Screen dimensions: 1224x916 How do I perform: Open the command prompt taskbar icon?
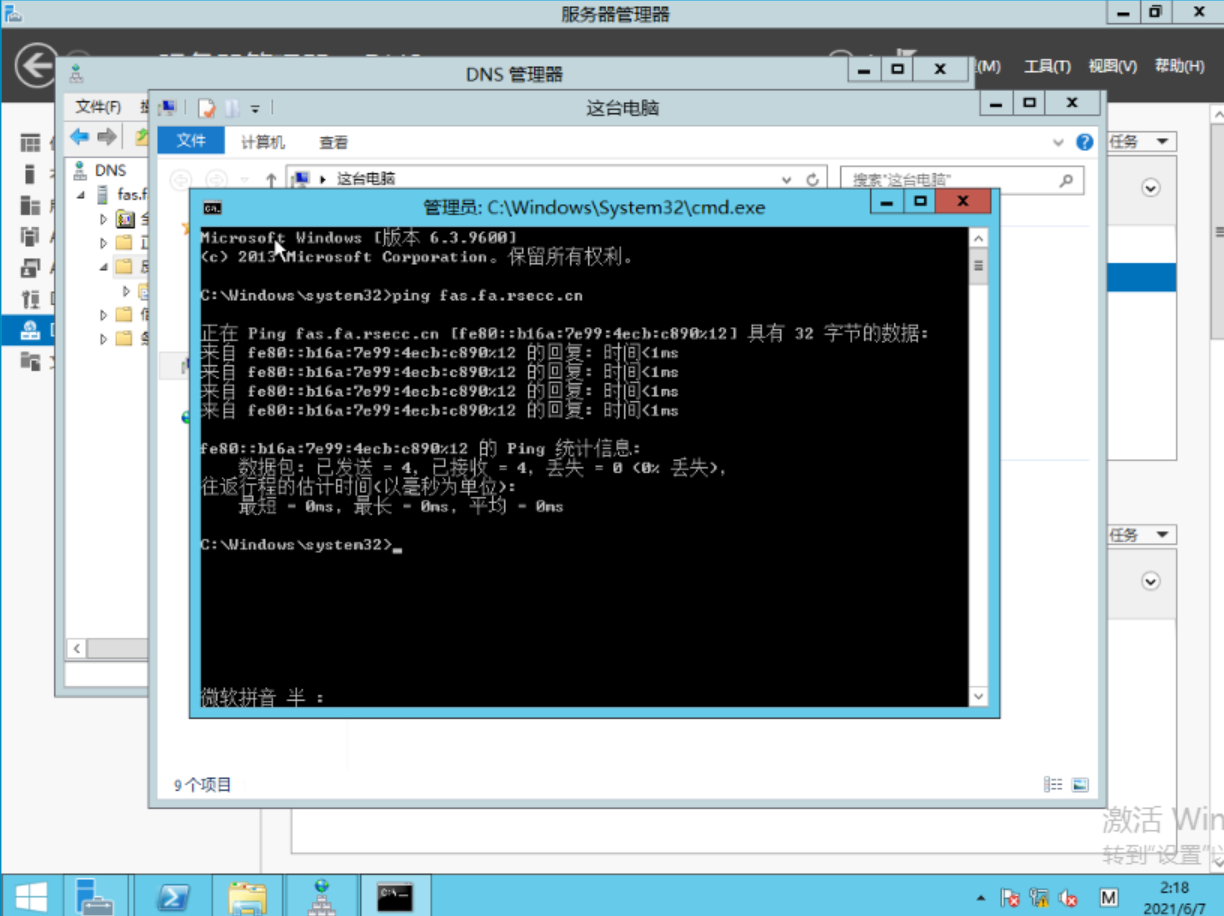[394, 895]
